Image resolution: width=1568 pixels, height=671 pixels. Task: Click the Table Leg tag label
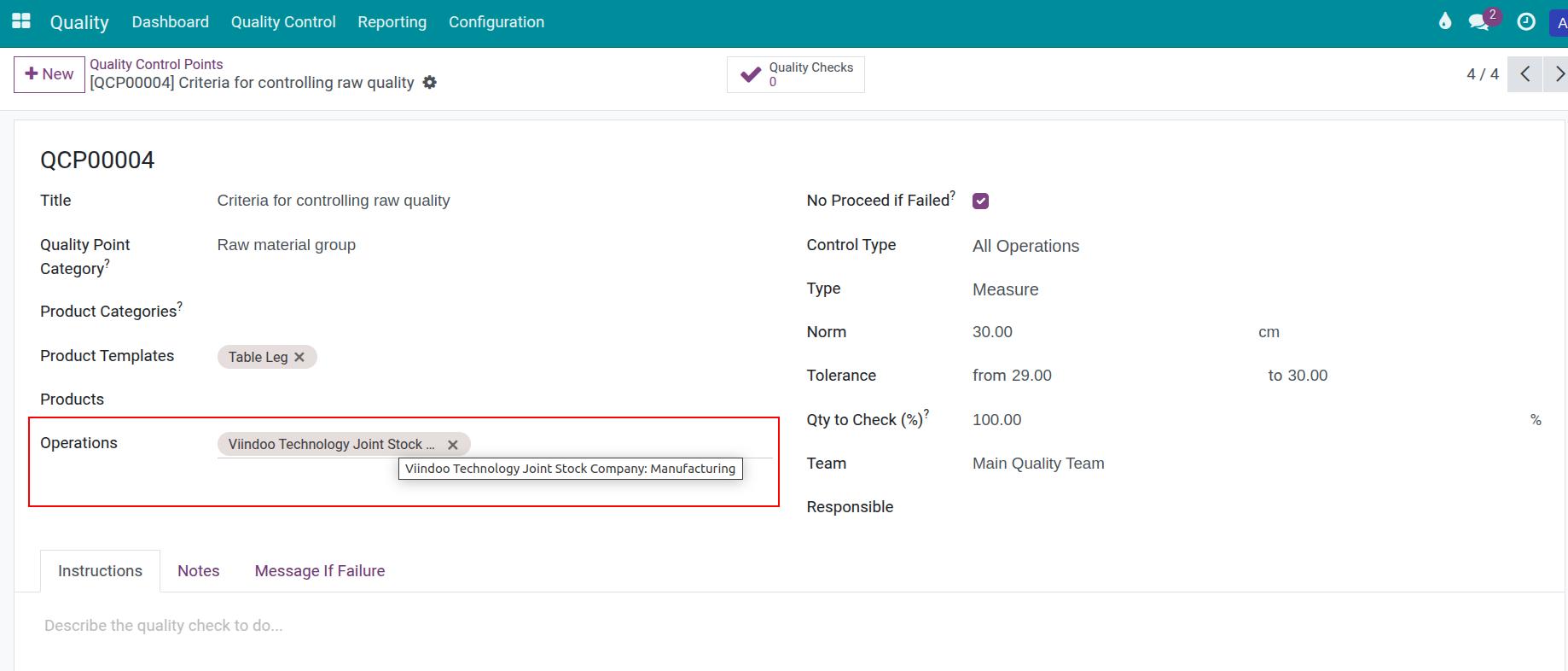coord(258,357)
